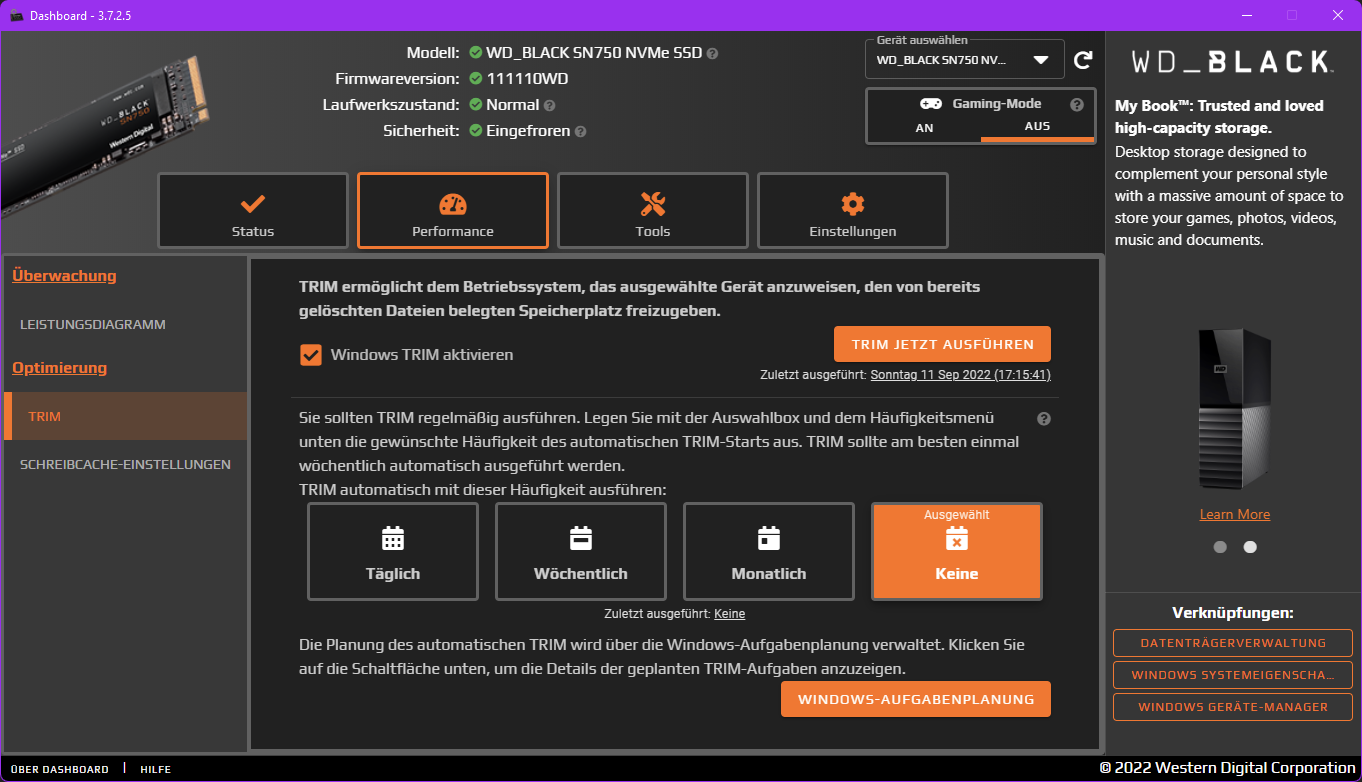Image resolution: width=1362 pixels, height=782 pixels.
Task: Click help icon next to Modell name
Action: pyautogui.click(x=712, y=53)
